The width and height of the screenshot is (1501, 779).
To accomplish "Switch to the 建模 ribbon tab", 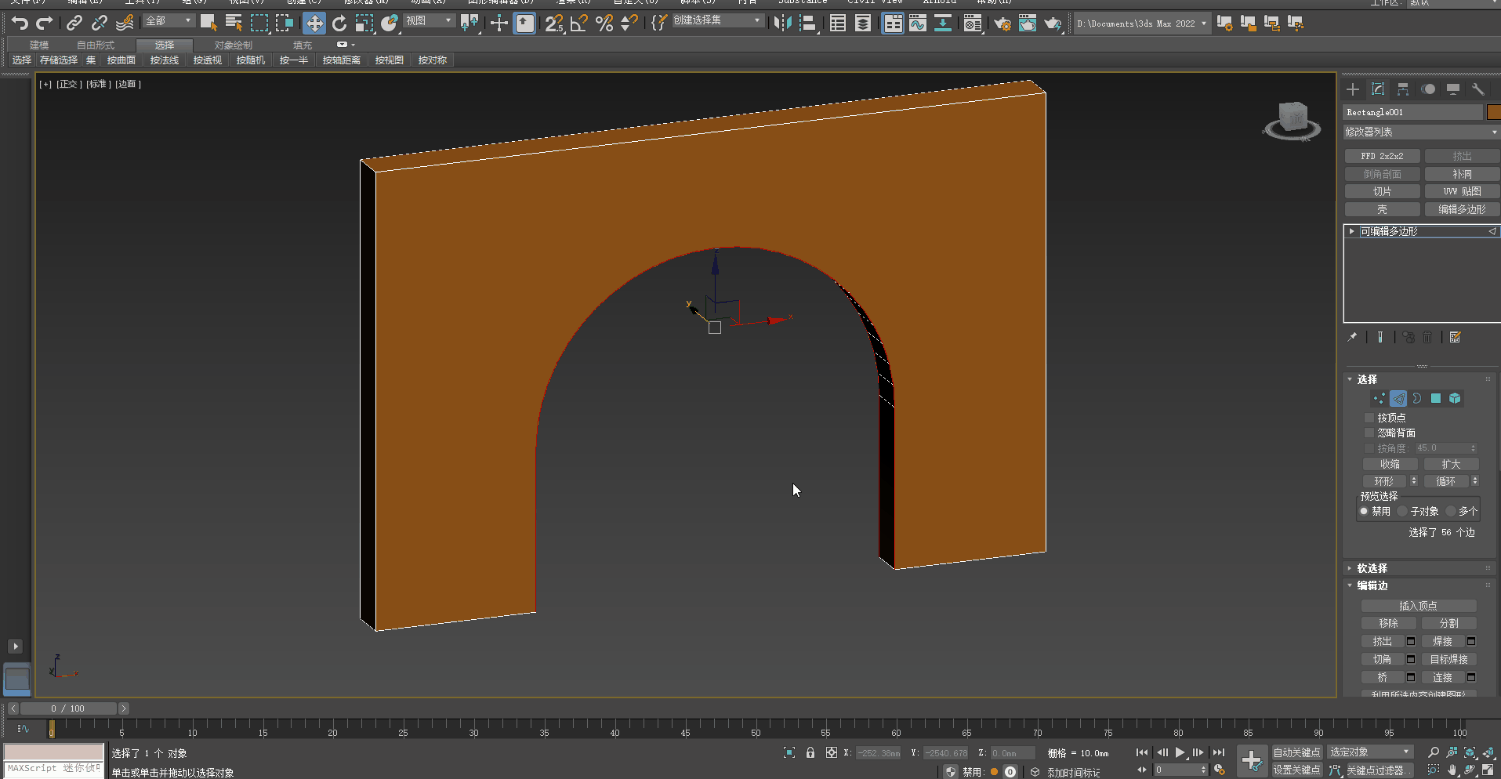I will click(39, 45).
